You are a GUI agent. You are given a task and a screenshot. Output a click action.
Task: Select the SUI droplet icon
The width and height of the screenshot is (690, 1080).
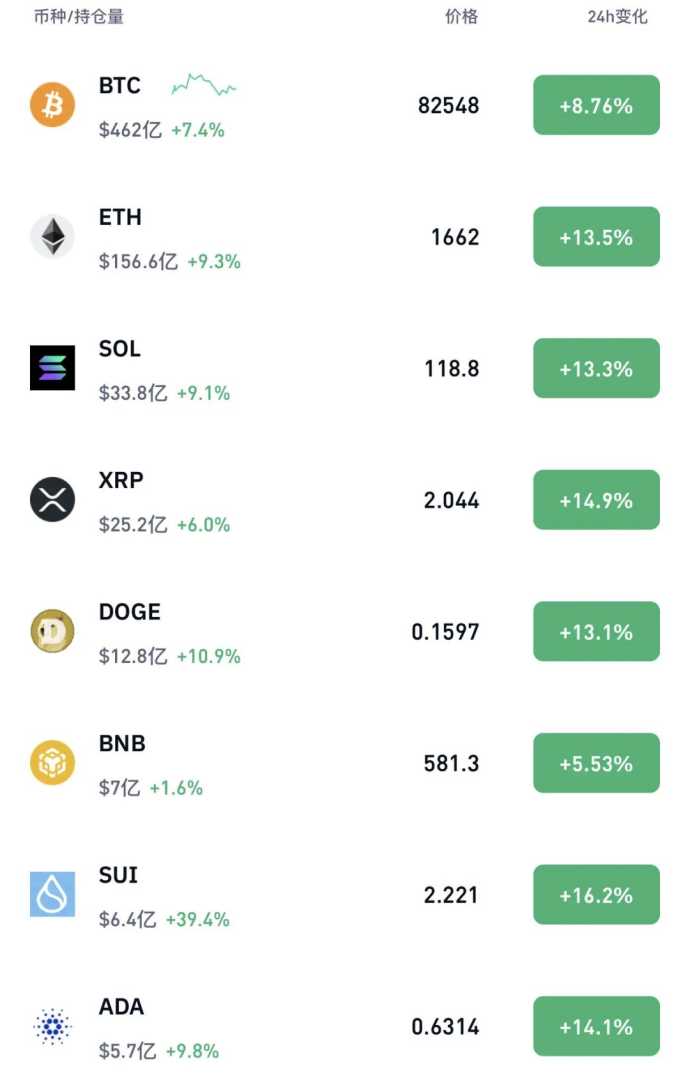52,895
